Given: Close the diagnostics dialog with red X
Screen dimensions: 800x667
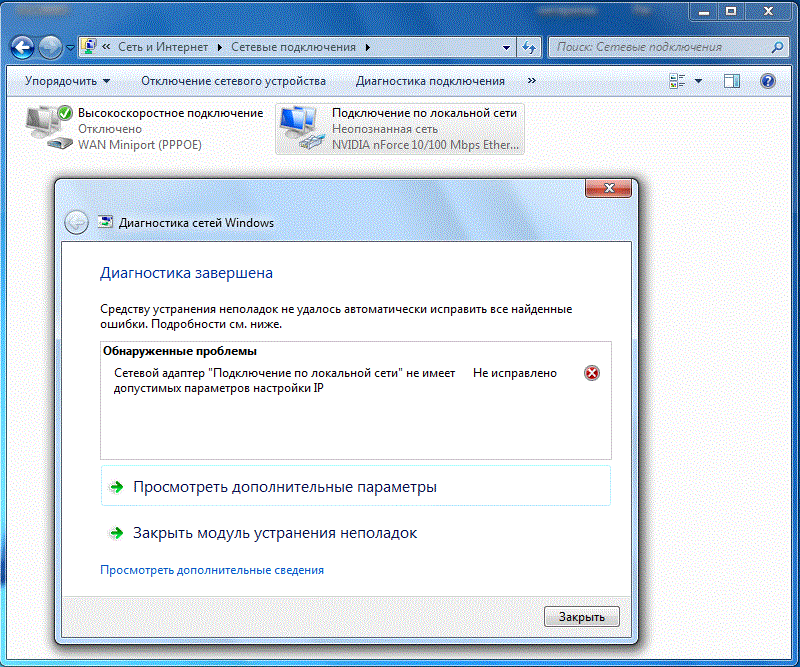Looking at the screenshot, I should tap(608, 188).
